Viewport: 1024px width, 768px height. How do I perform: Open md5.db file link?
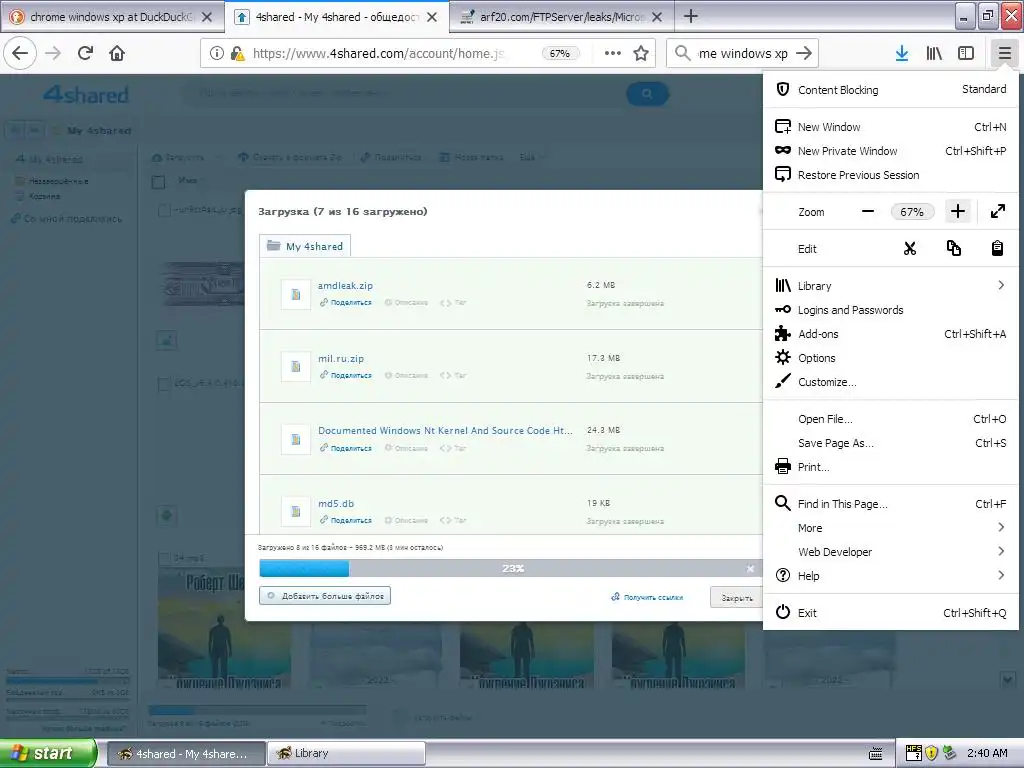(336, 504)
